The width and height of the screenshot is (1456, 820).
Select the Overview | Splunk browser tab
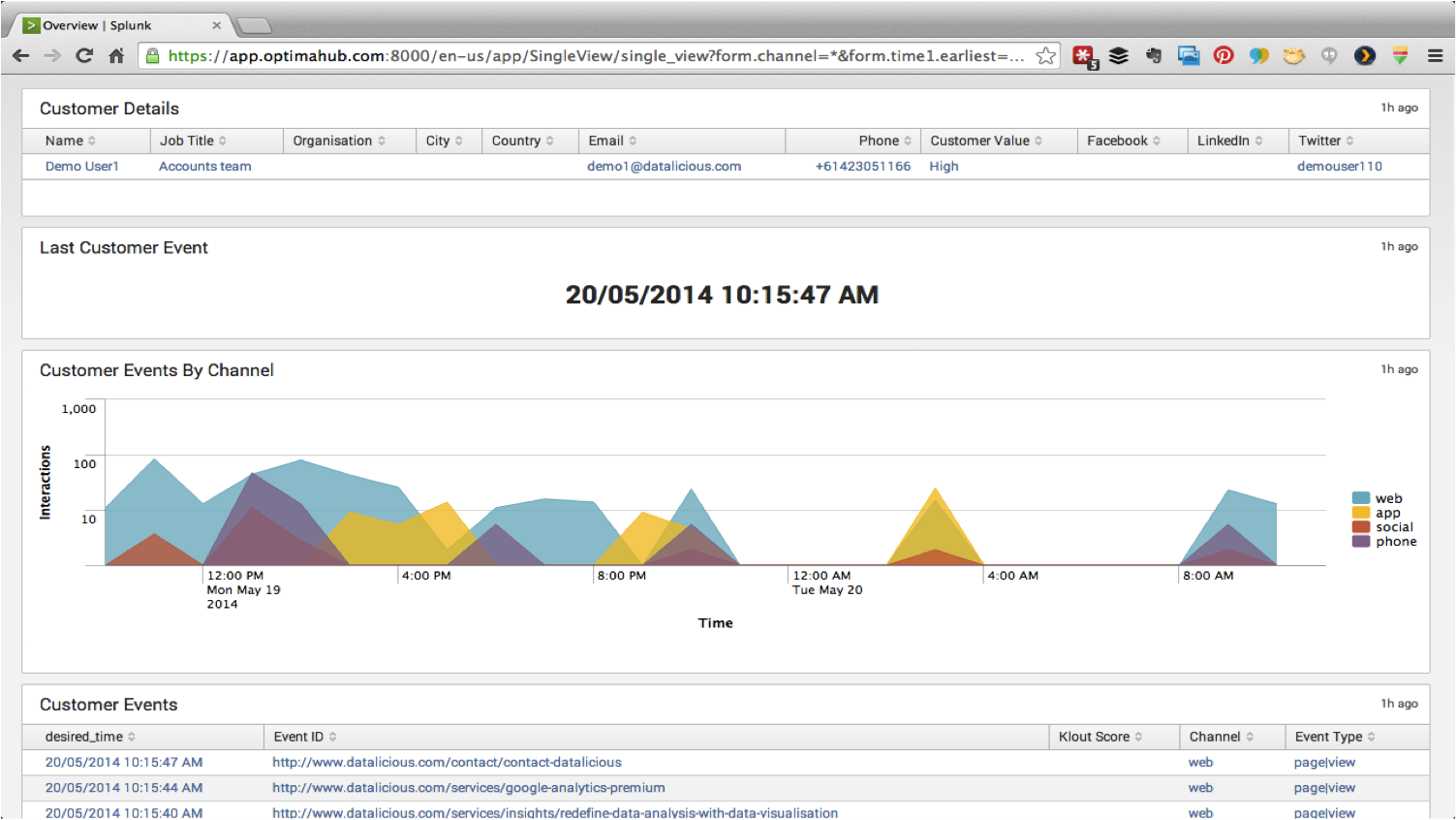[x=121, y=26]
